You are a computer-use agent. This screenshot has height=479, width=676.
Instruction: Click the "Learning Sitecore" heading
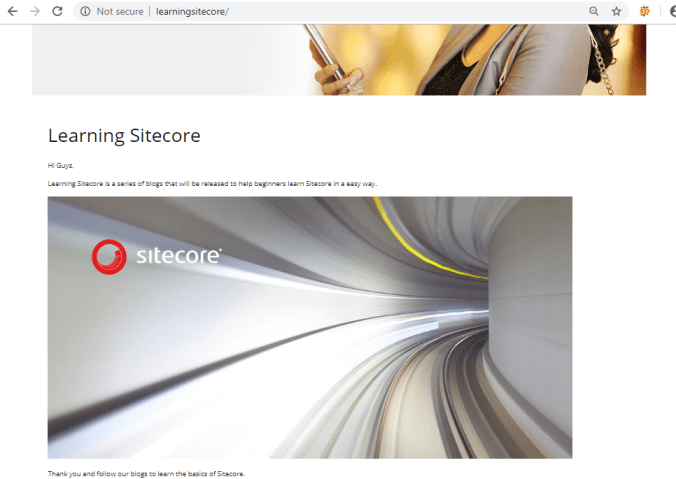click(x=124, y=136)
